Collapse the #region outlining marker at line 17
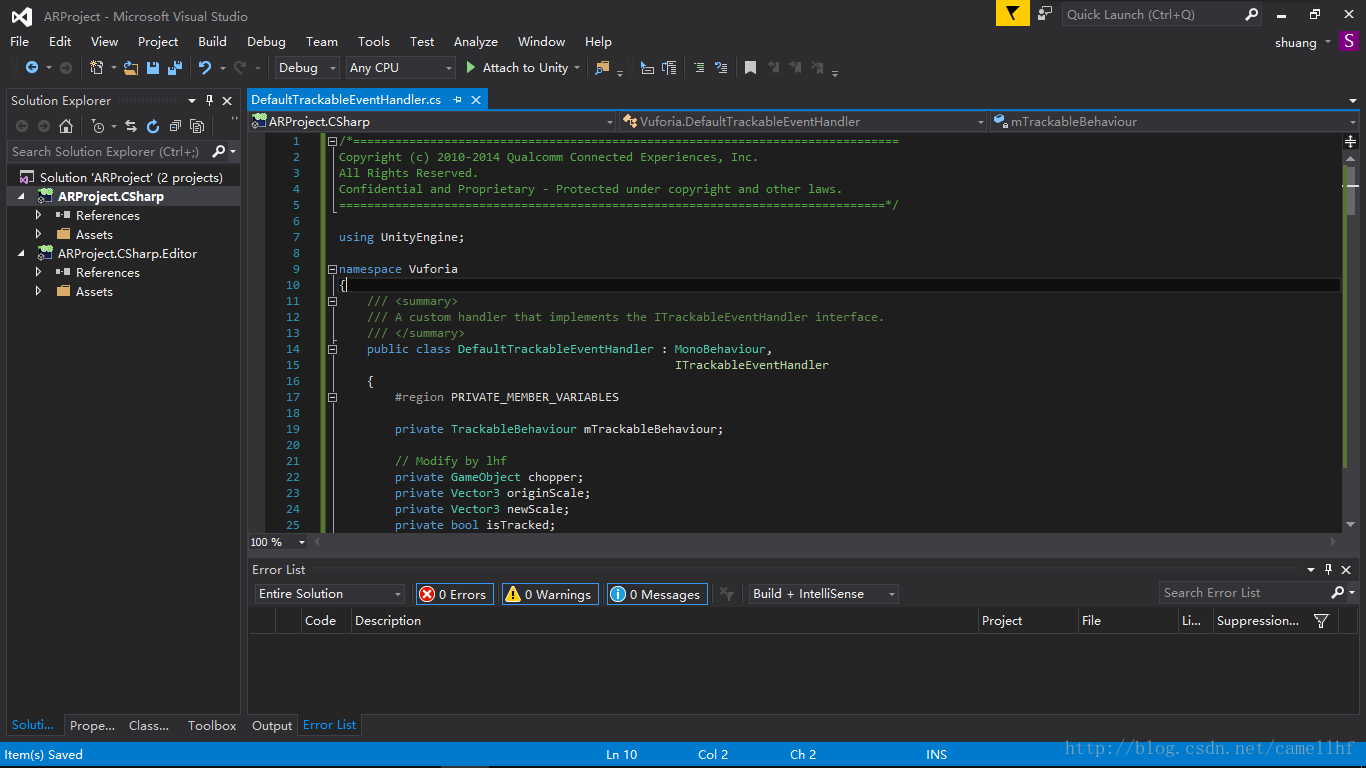This screenshot has width=1366, height=768. [x=333, y=397]
